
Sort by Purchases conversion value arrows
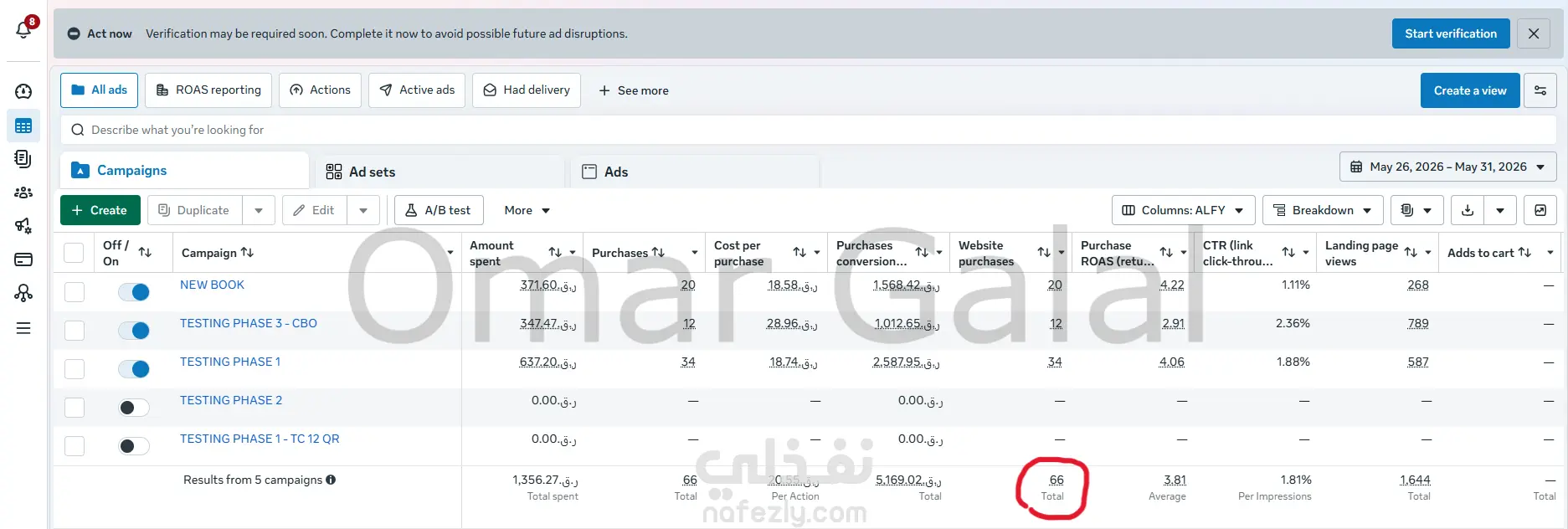click(922, 253)
